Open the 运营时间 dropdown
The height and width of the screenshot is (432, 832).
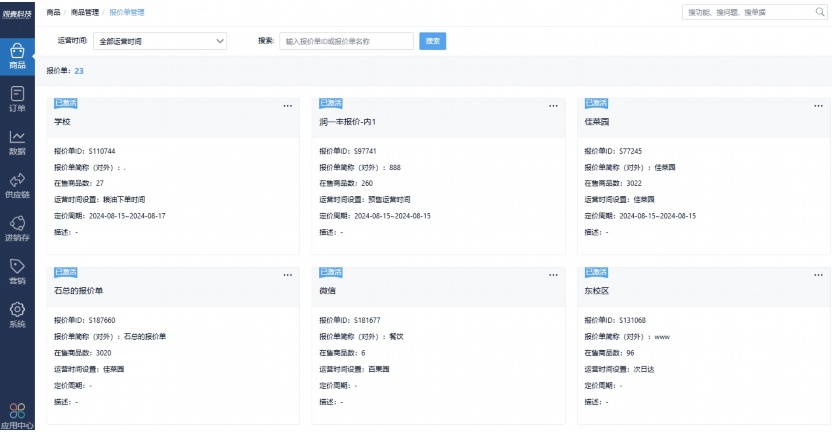(x=160, y=41)
